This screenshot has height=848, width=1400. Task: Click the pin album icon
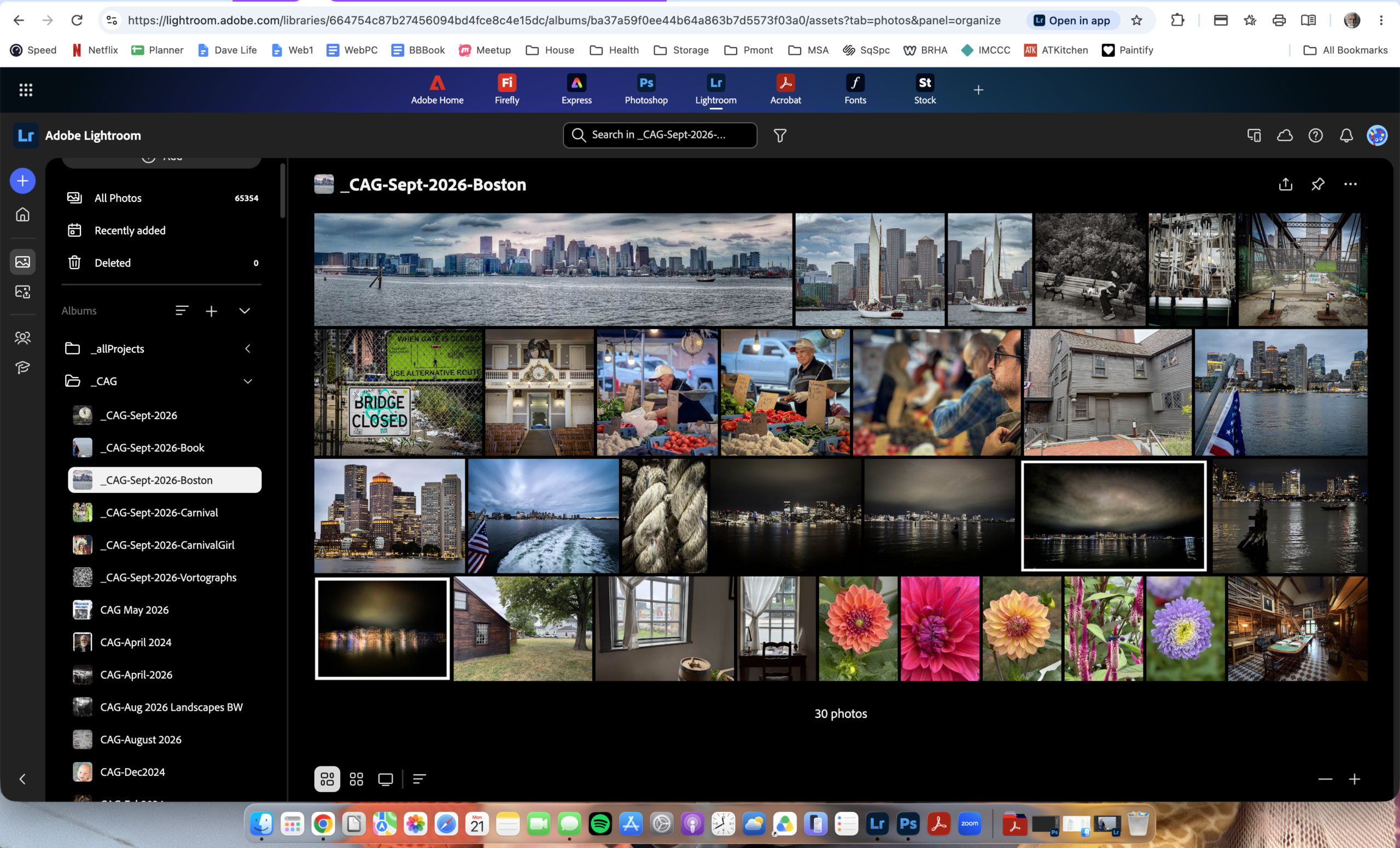[1317, 184]
